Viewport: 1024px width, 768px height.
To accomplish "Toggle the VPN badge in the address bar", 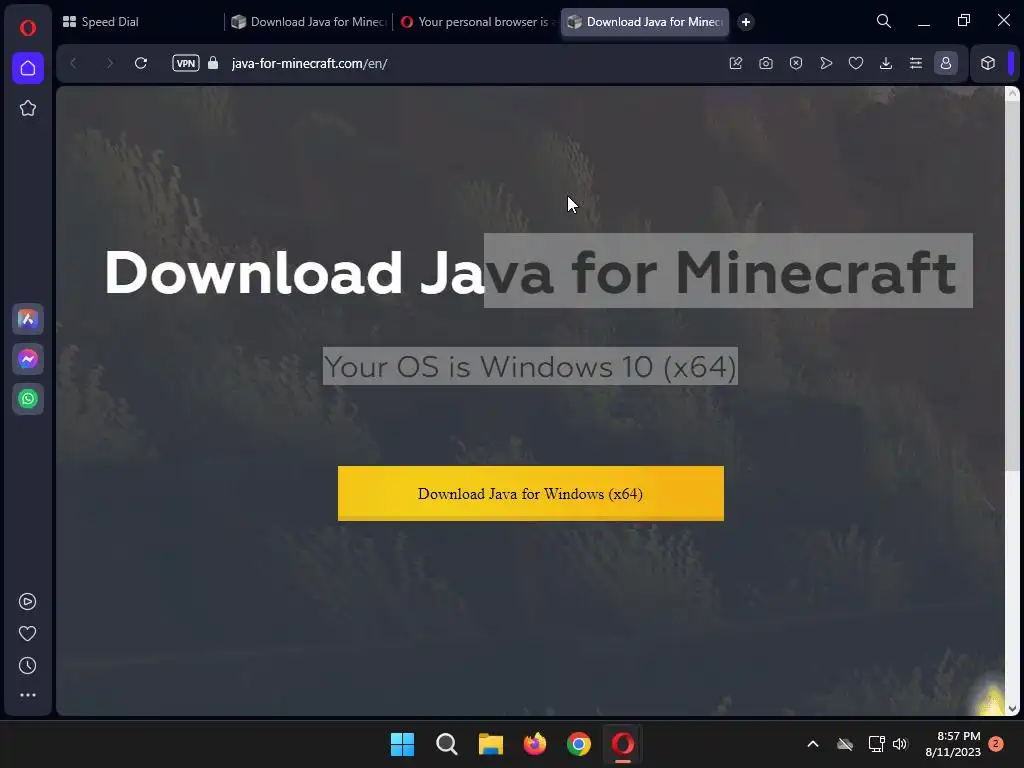I will [185, 63].
